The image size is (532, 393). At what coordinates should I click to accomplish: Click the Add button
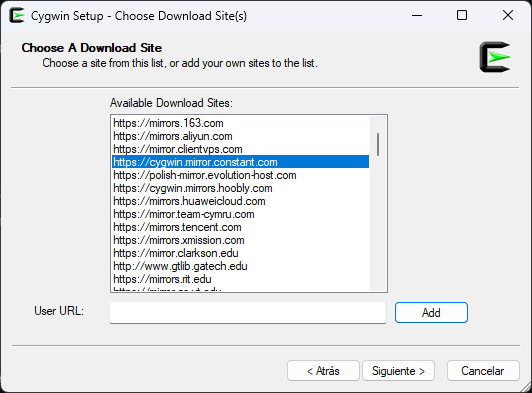pyautogui.click(x=431, y=313)
